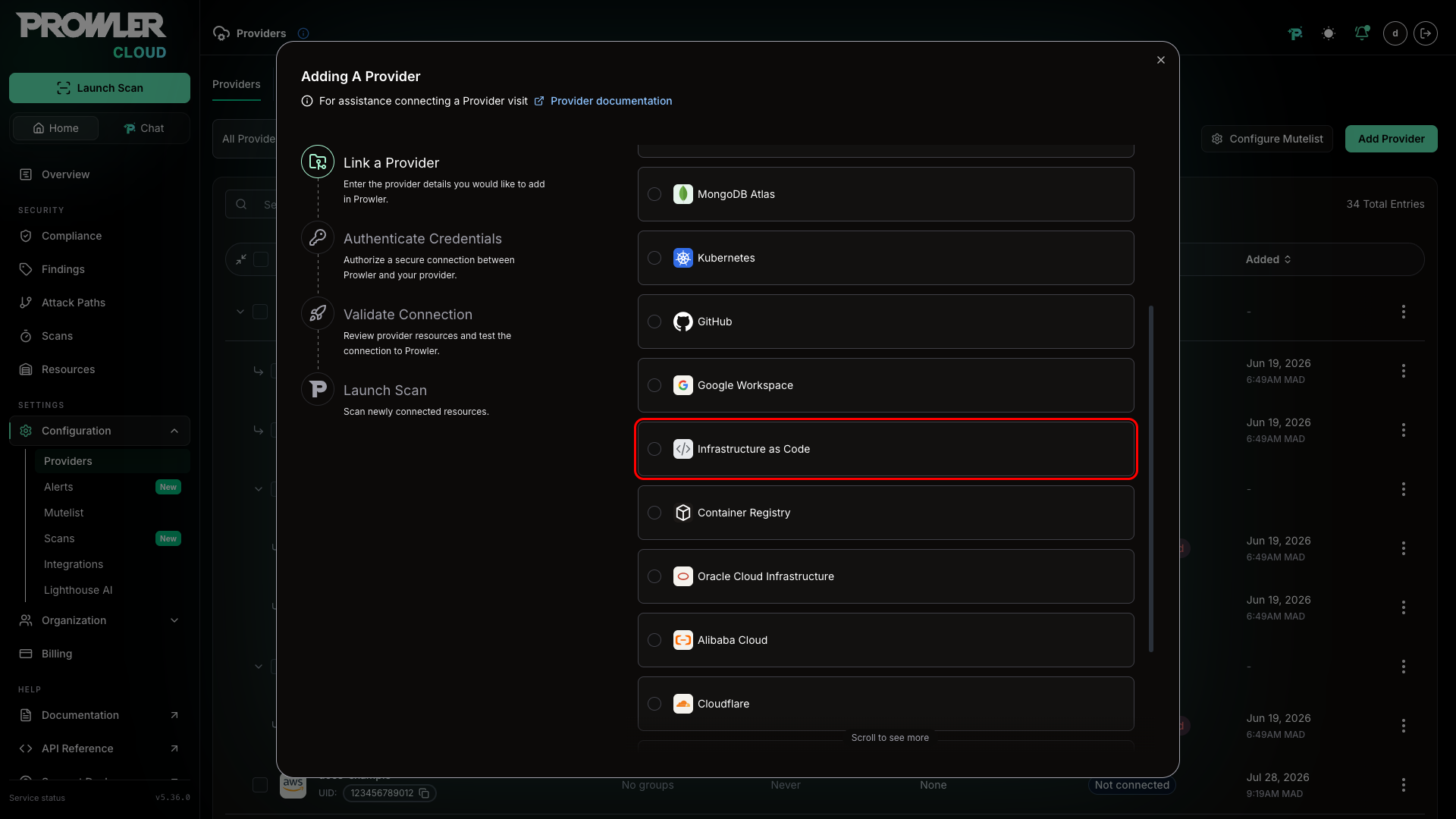Screen dimensions: 1456x819
Task: Click the GitHub octocat icon
Action: tap(683, 322)
